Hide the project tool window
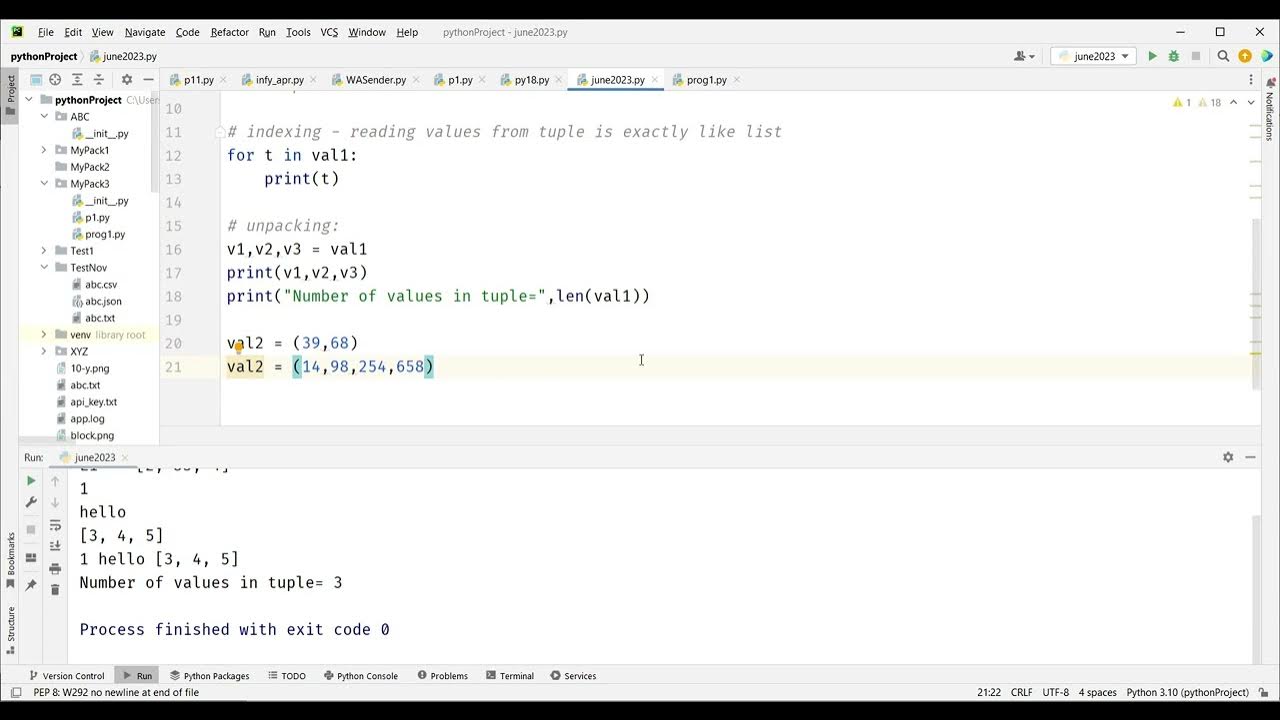The width and height of the screenshot is (1280, 720). (x=148, y=80)
